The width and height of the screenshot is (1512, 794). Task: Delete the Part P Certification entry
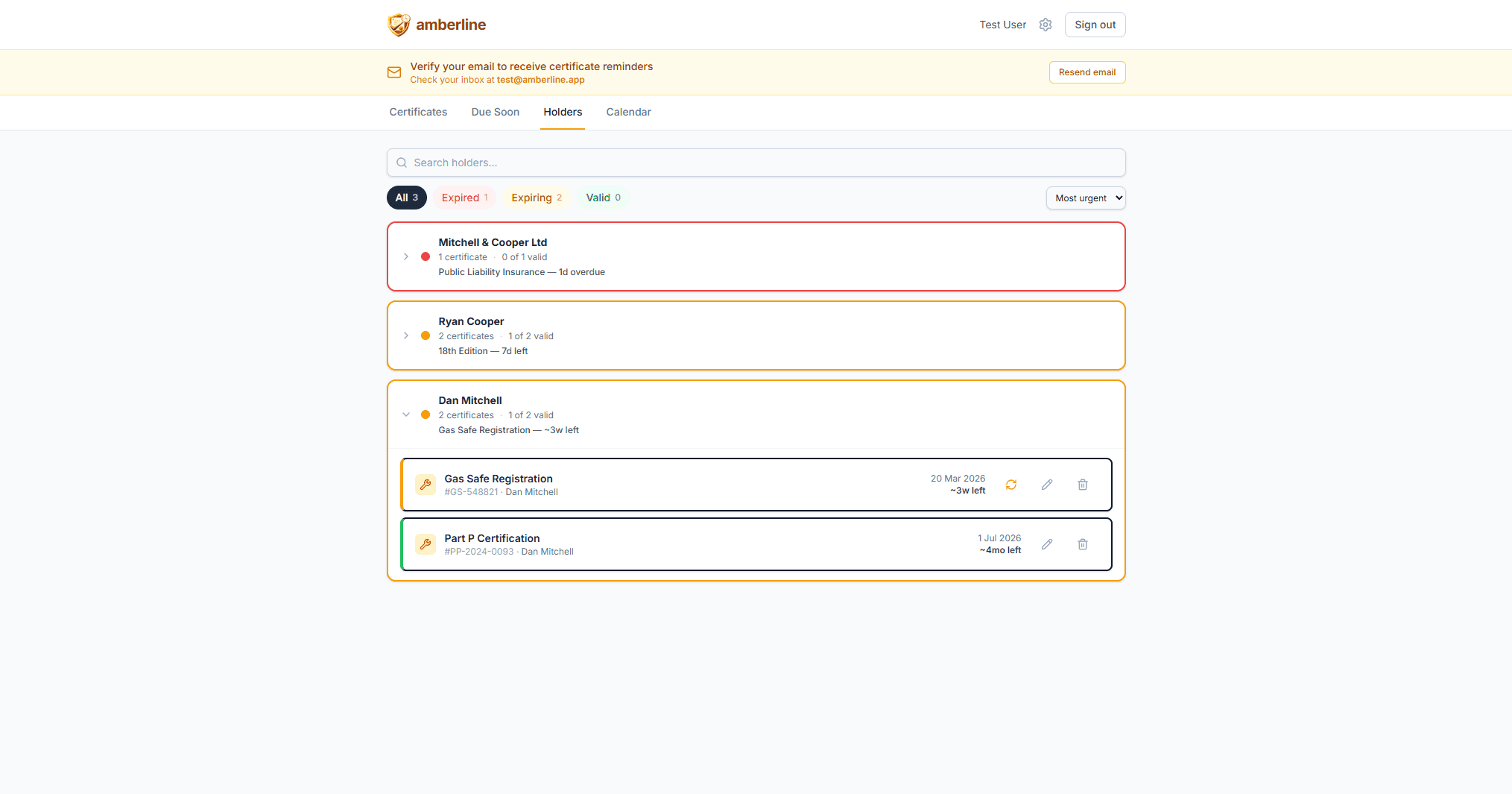[1083, 544]
